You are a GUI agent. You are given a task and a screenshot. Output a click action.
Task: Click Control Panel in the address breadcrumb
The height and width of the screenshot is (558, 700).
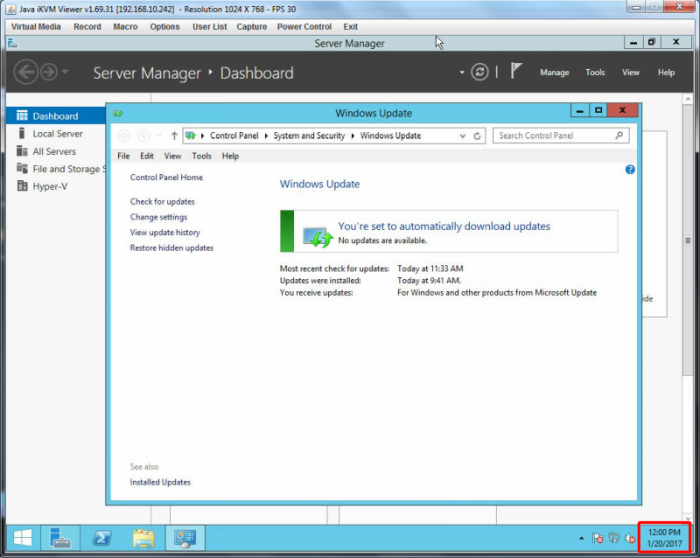tap(234, 136)
